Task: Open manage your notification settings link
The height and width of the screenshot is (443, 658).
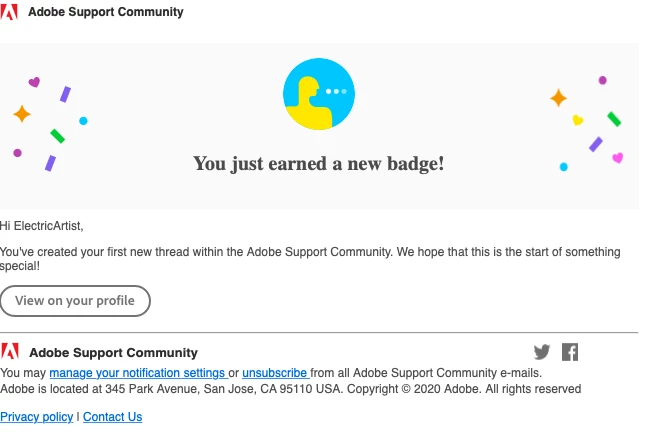Action: coord(138,373)
